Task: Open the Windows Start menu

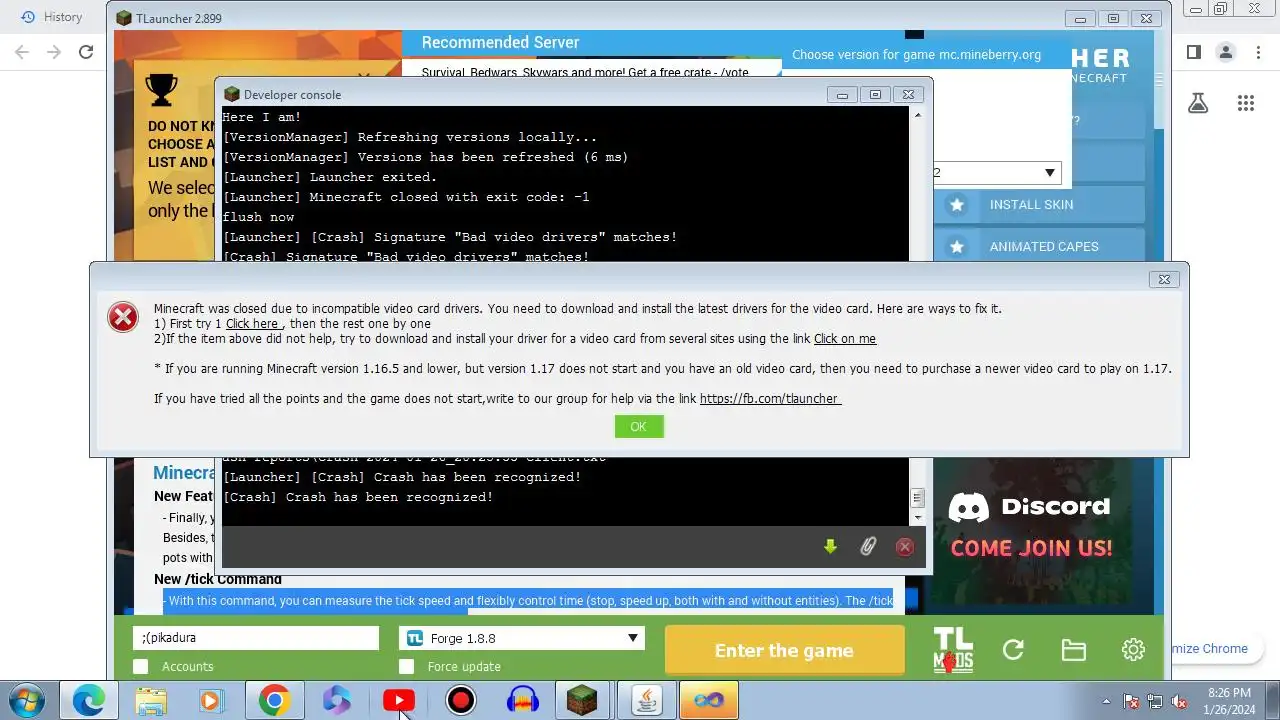Action: pos(25,700)
